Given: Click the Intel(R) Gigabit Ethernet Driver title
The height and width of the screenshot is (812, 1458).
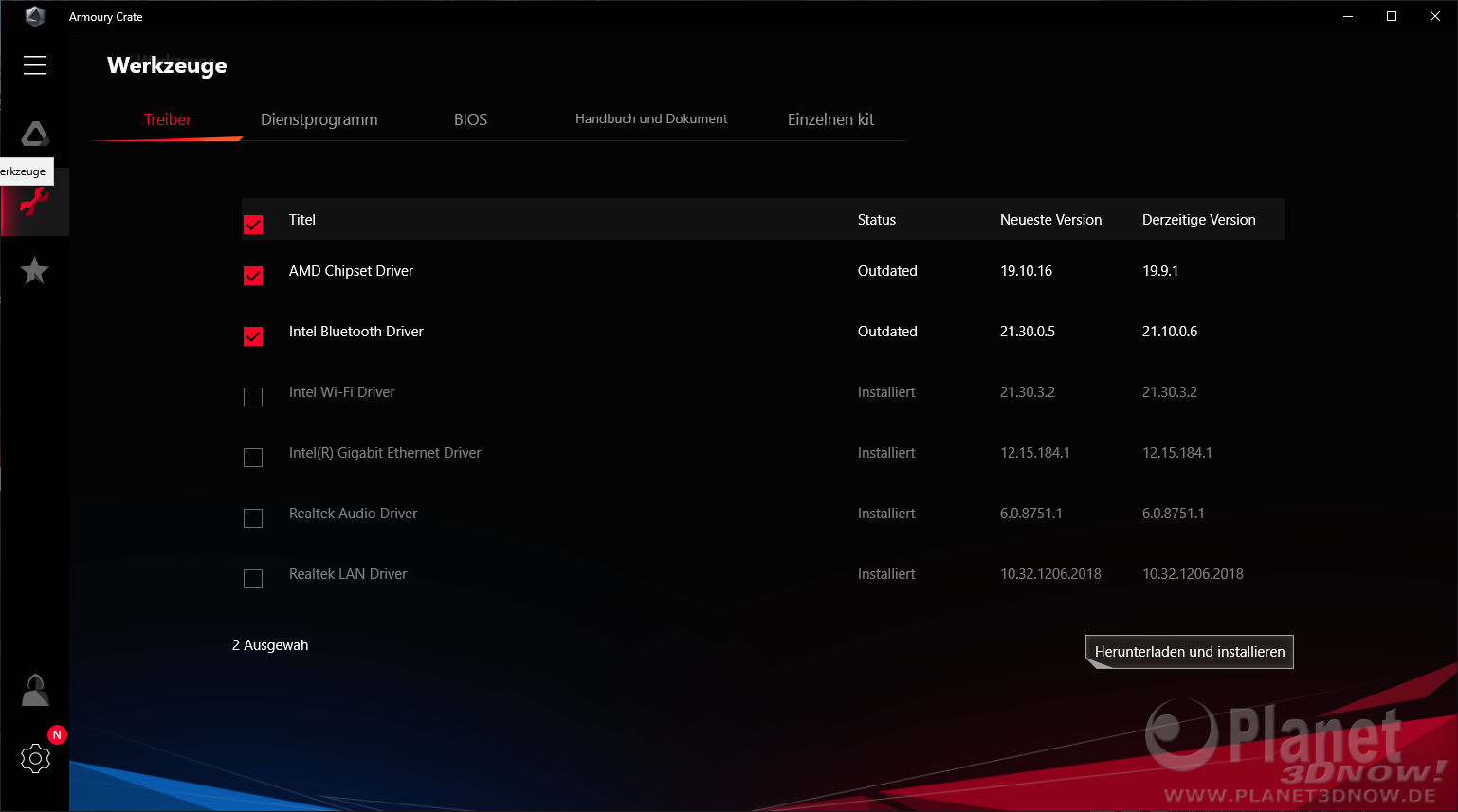Looking at the screenshot, I should [385, 453].
